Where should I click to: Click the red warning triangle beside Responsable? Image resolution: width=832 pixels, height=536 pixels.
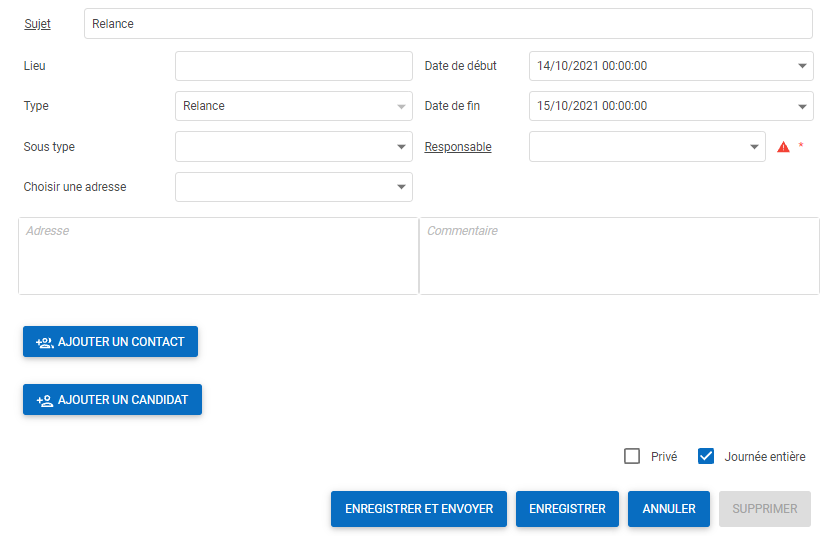(x=783, y=147)
